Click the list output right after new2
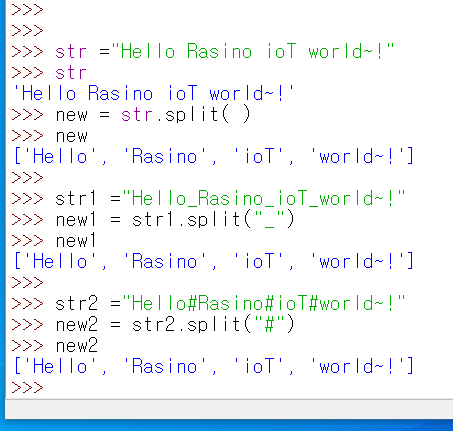Screen dimensions: 453x431 pyautogui.click(x=213, y=366)
